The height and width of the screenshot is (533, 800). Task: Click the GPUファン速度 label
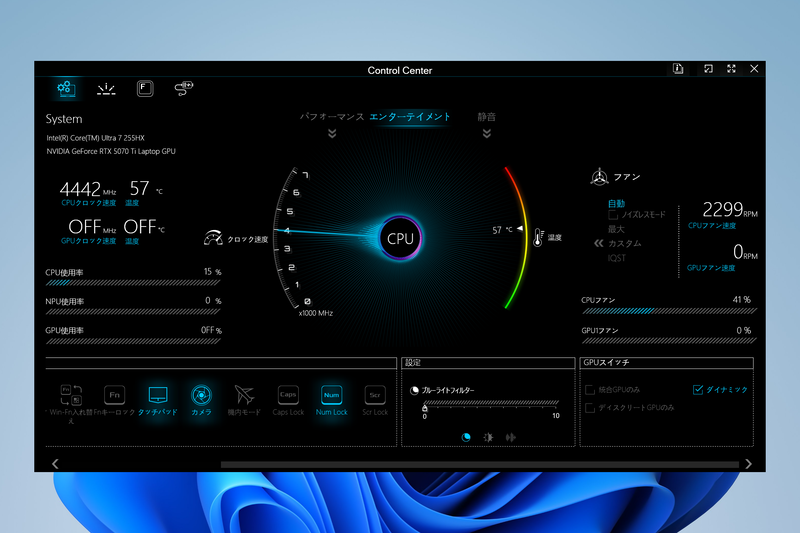[x=711, y=268]
